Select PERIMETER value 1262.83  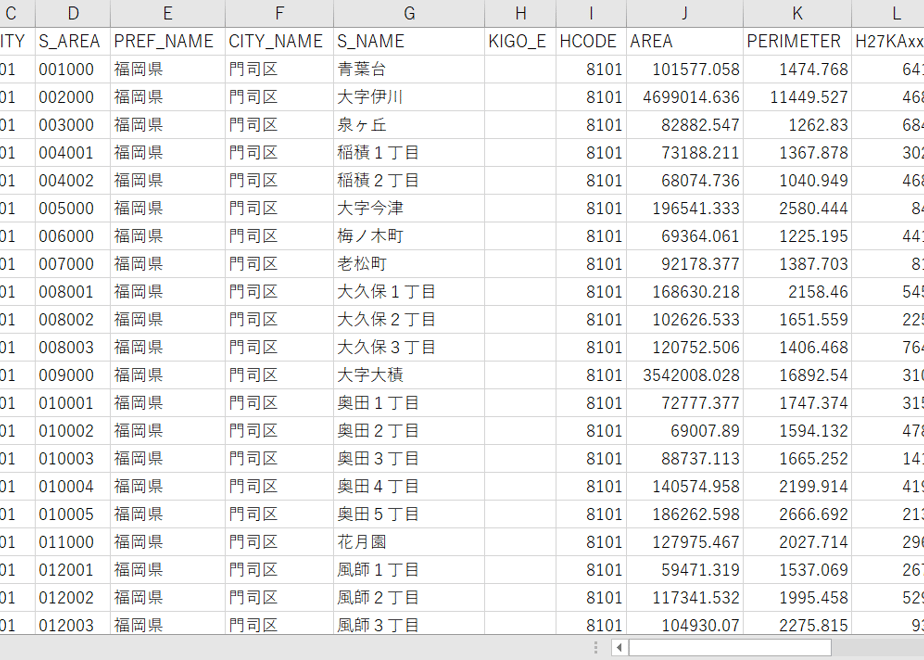[x=797, y=125]
